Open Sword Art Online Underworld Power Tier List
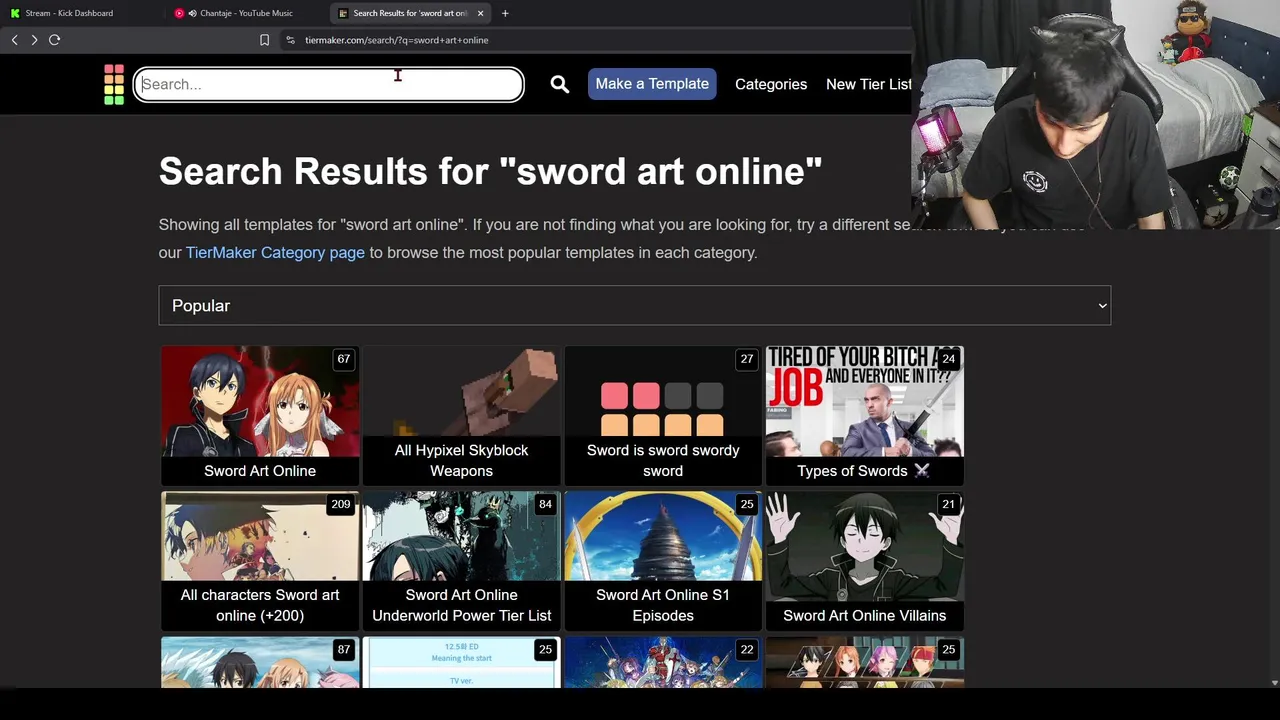Viewport: 1280px width, 720px height. point(461,560)
